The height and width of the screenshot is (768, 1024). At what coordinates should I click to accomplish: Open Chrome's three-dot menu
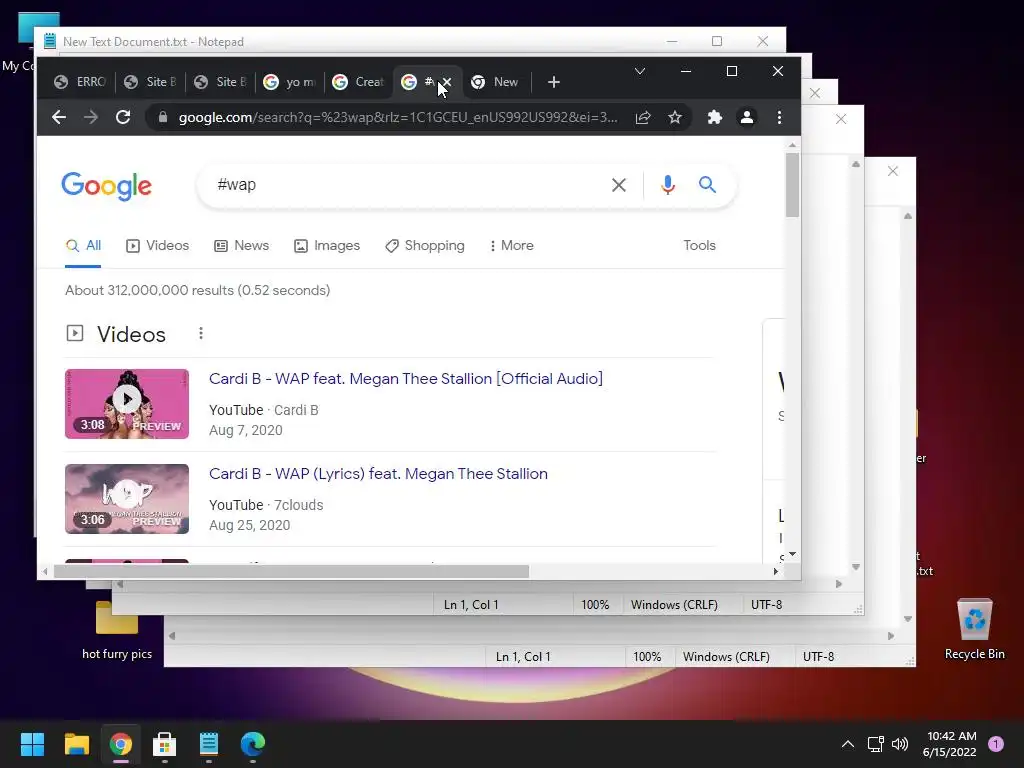click(x=779, y=118)
